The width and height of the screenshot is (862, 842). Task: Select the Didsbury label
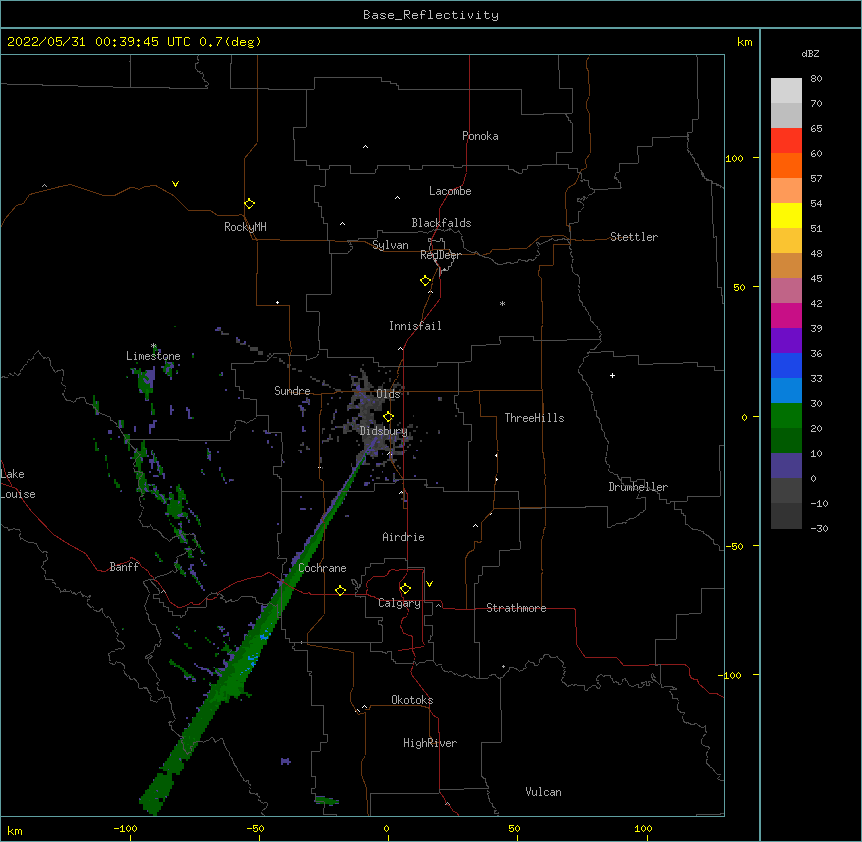point(383,431)
